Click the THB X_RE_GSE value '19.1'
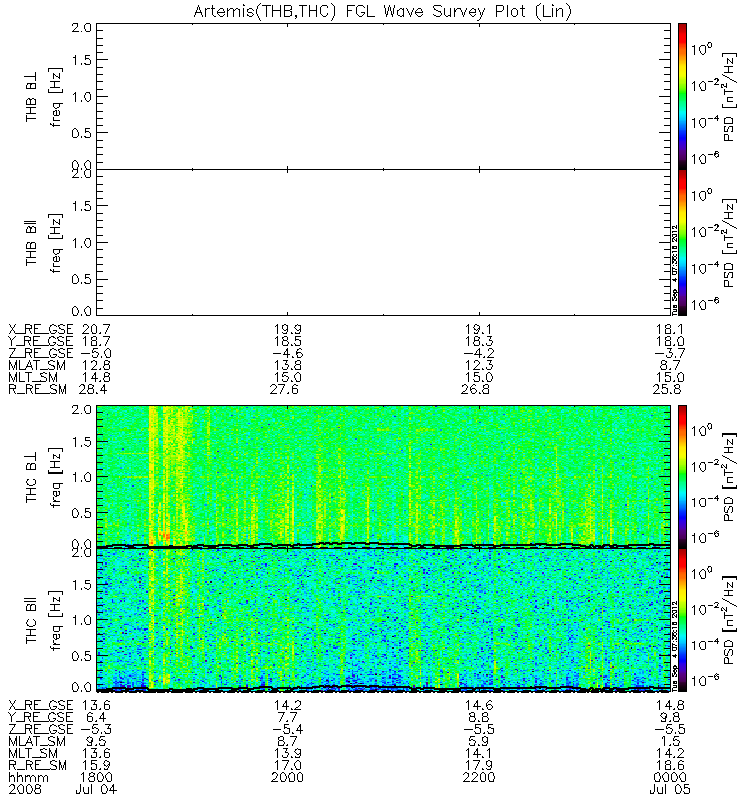 click(479, 330)
